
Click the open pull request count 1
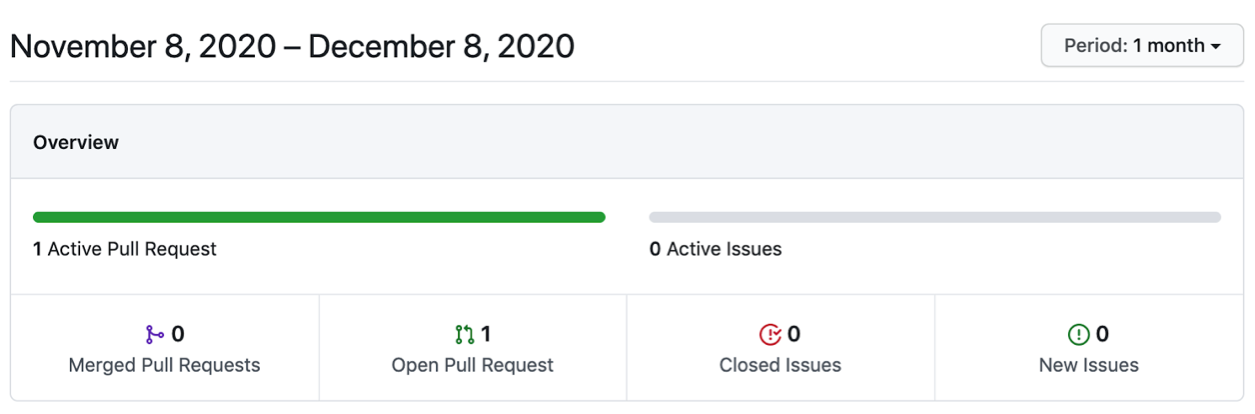click(x=486, y=334)
